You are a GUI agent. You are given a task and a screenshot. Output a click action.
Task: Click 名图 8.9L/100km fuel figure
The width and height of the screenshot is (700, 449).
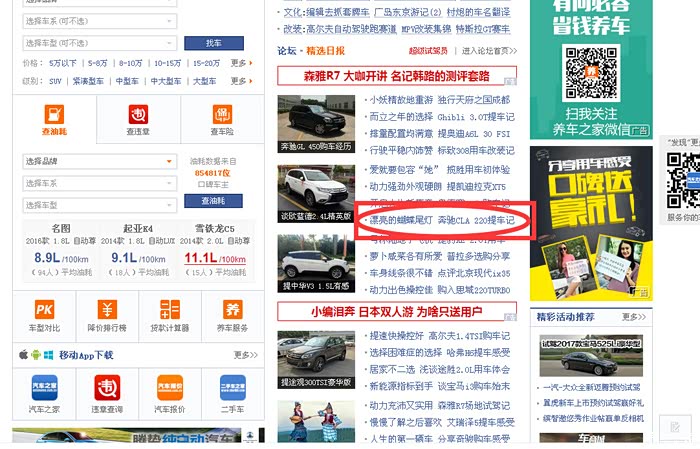(x=61, y=258)
